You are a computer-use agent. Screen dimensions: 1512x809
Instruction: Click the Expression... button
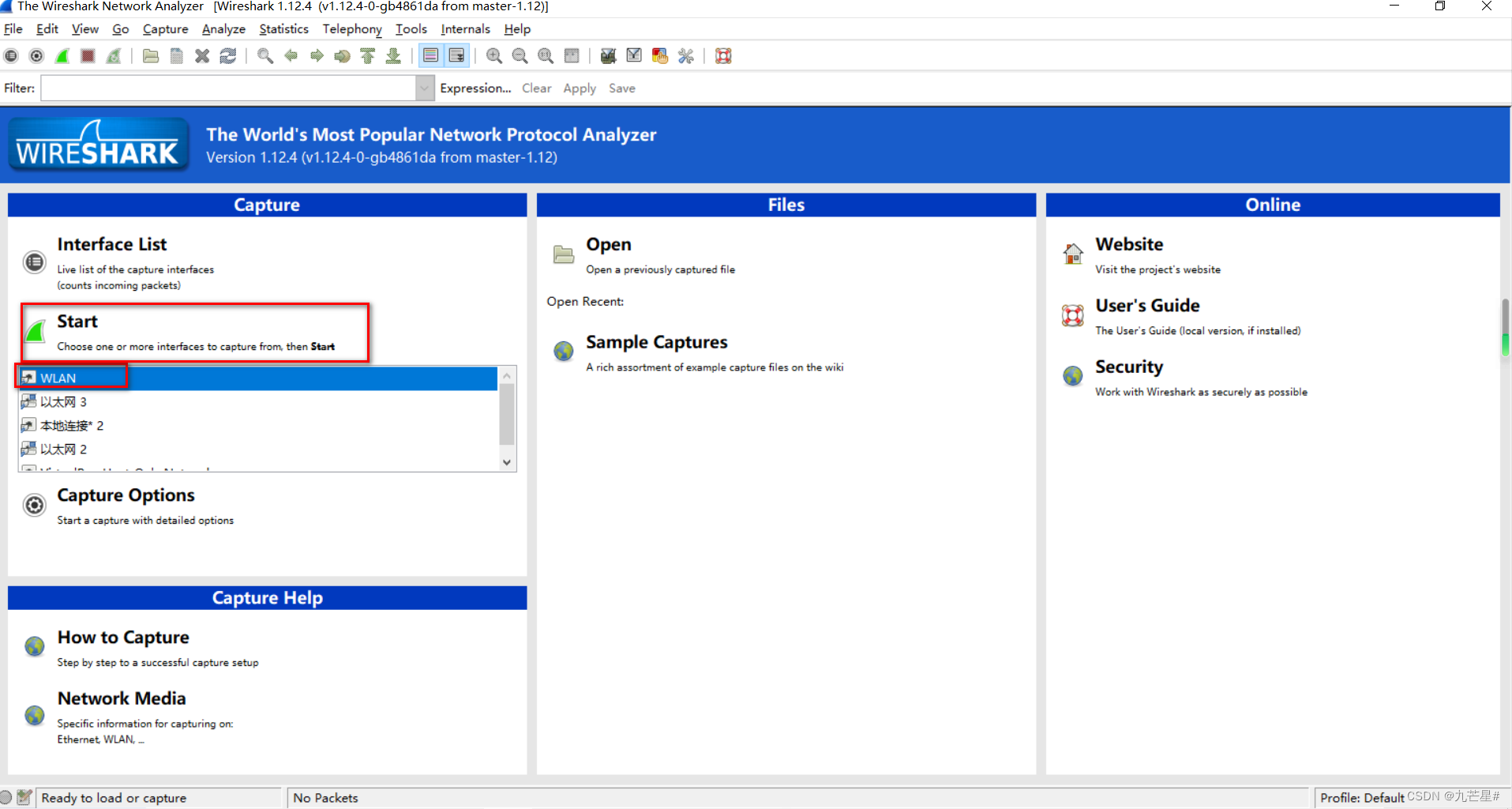pos(475,88)
